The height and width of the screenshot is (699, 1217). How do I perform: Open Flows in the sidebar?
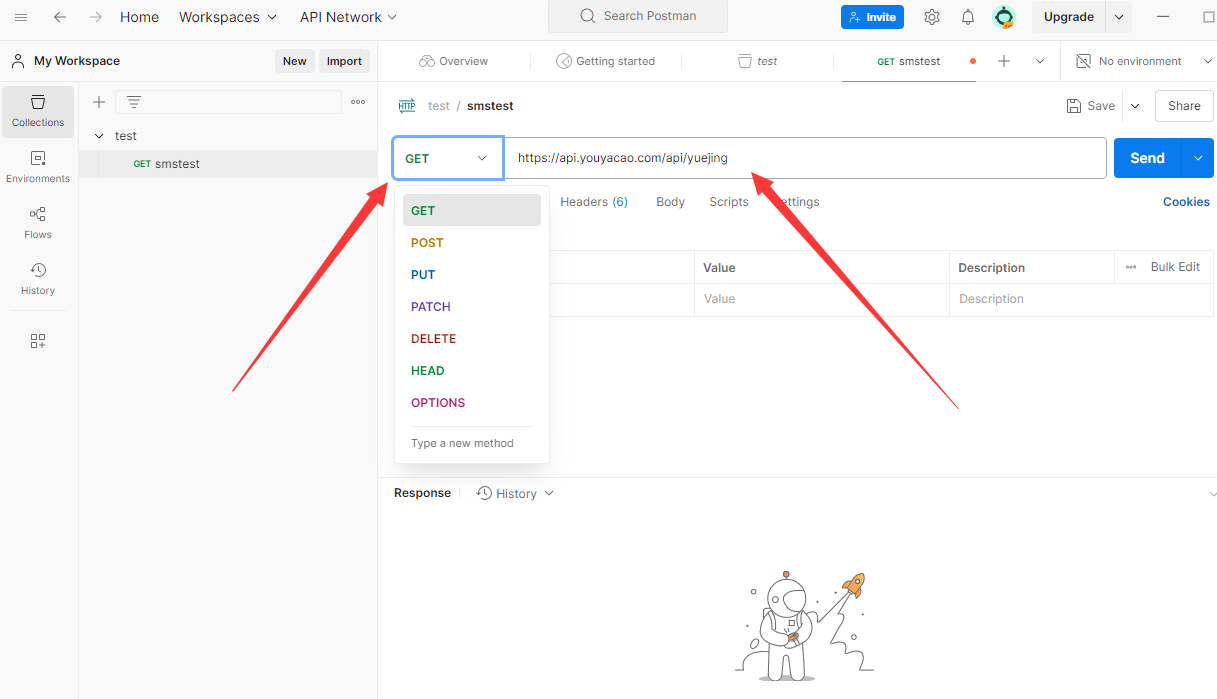[x=38, y=223]
